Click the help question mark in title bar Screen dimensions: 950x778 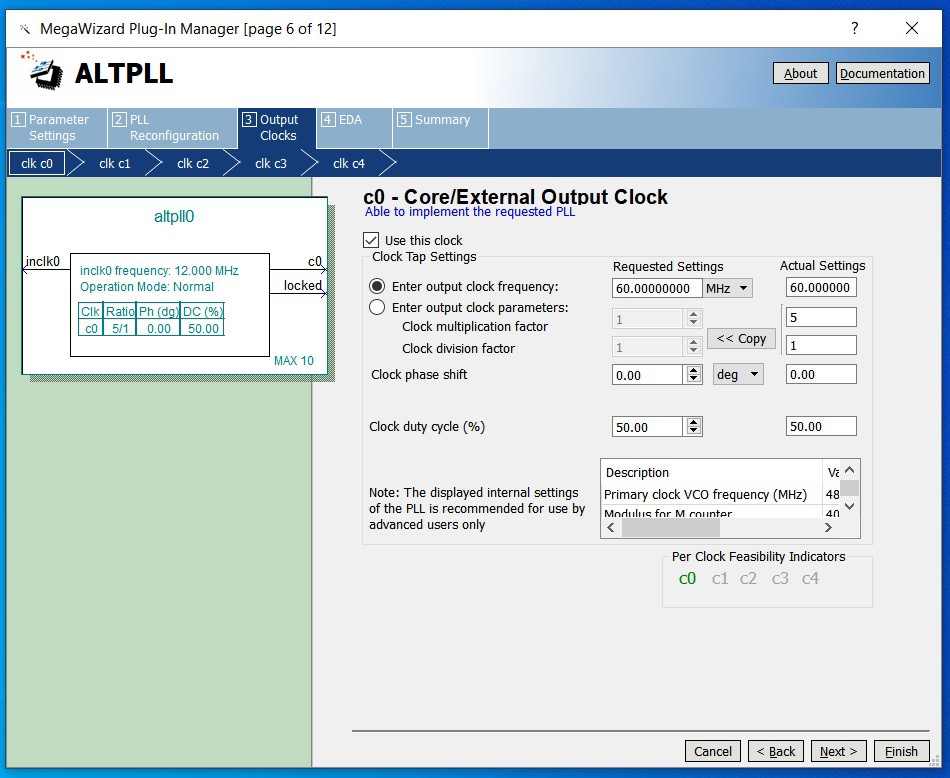[x=854, y=28]
